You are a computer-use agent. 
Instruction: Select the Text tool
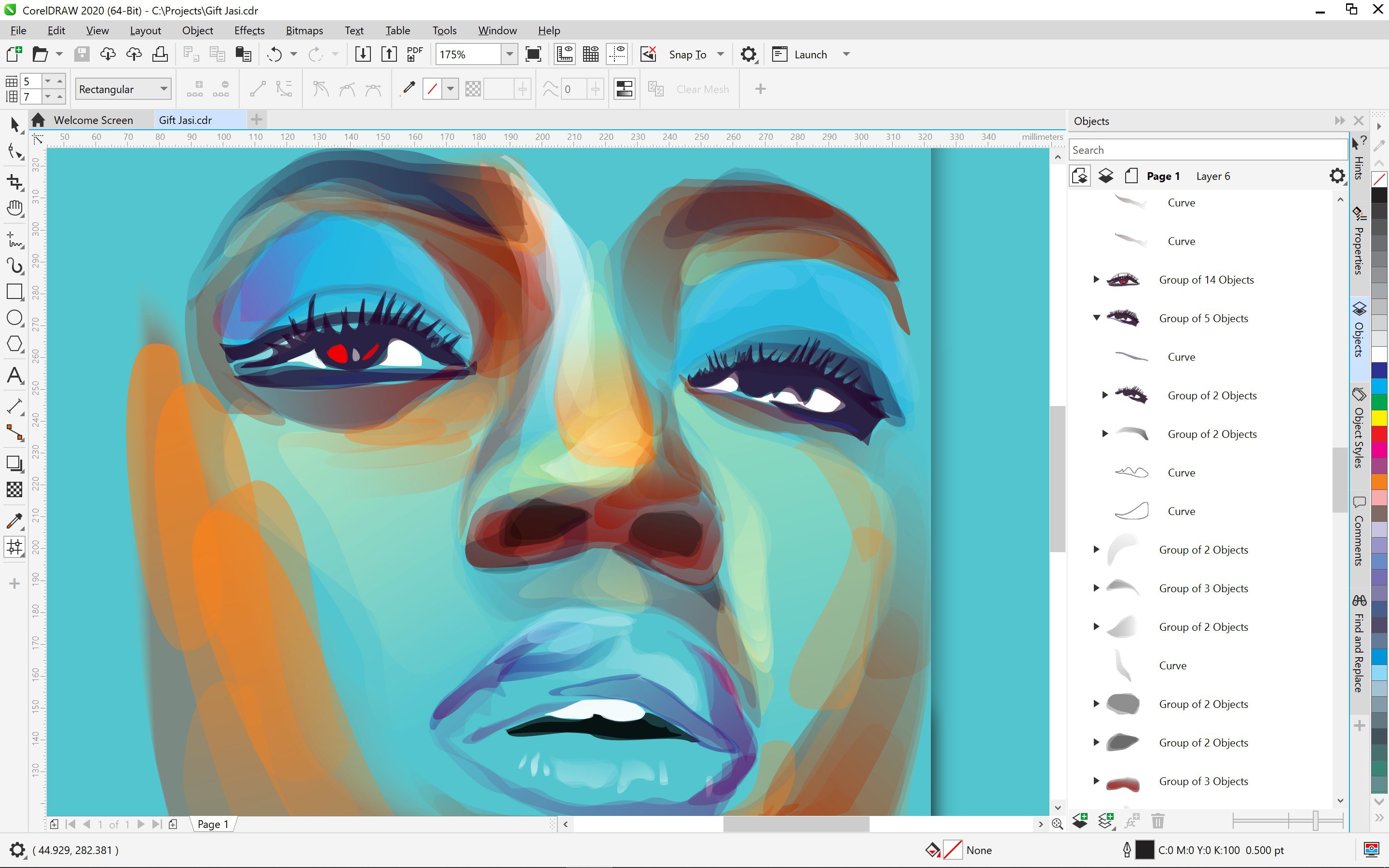pos(15,376)
